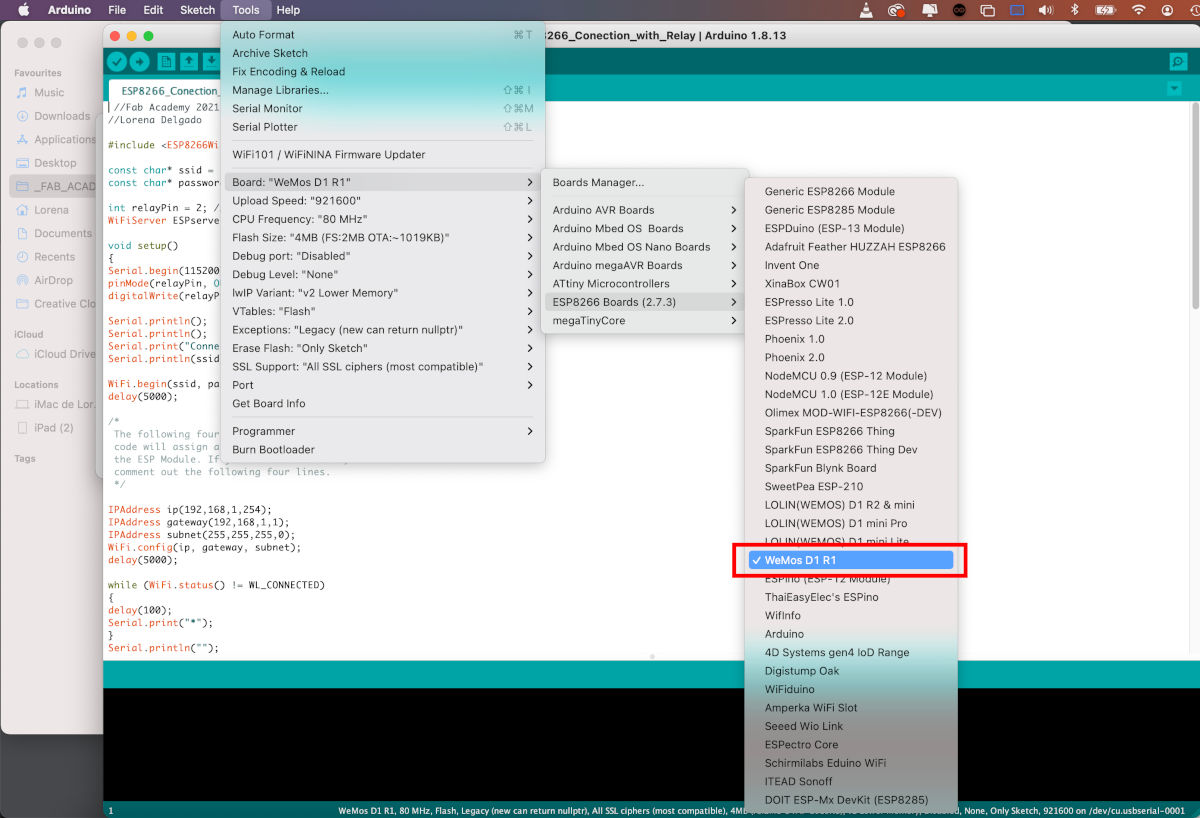Open the File menu in menu bar
The width and height of the screenshot is (1200, 818).
tap(116, 10)
